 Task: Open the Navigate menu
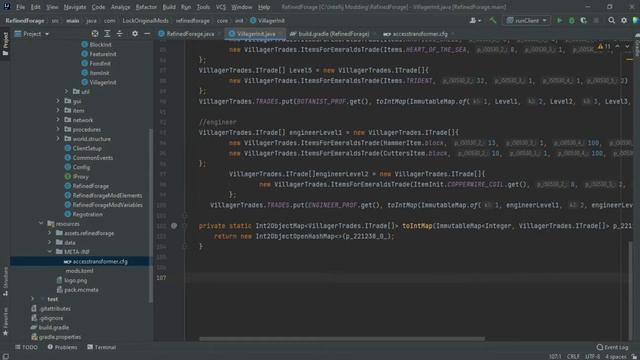coord(75,7)
